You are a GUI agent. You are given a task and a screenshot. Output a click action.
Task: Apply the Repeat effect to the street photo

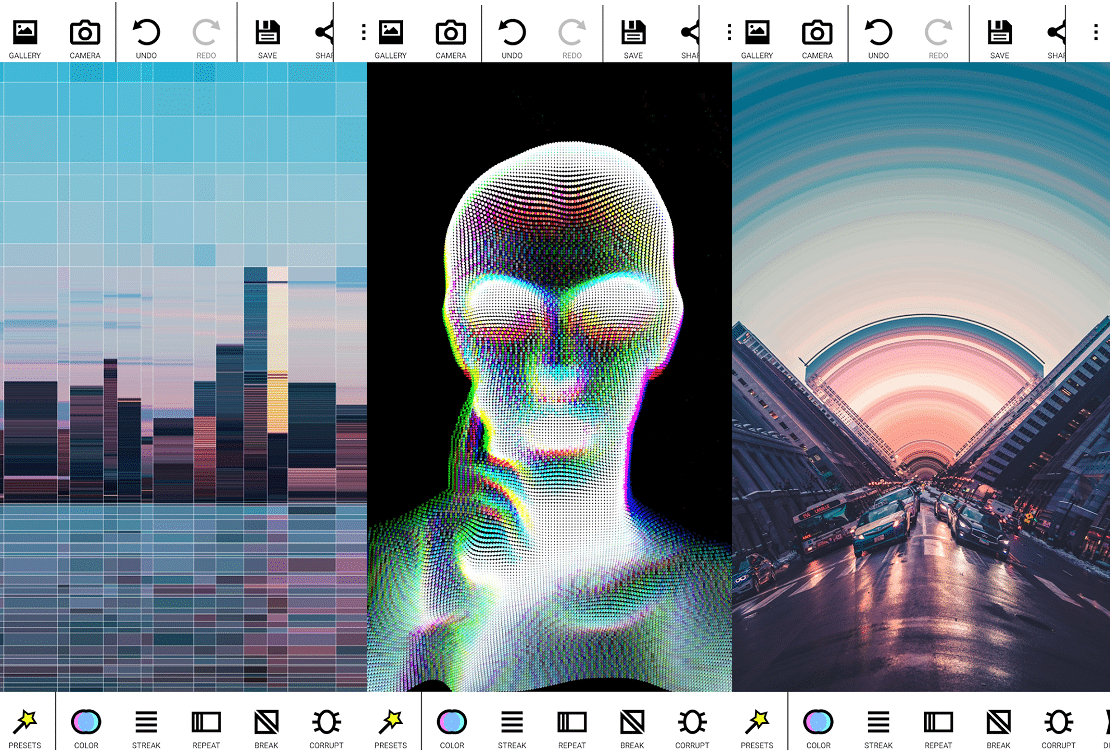(939, 727)
